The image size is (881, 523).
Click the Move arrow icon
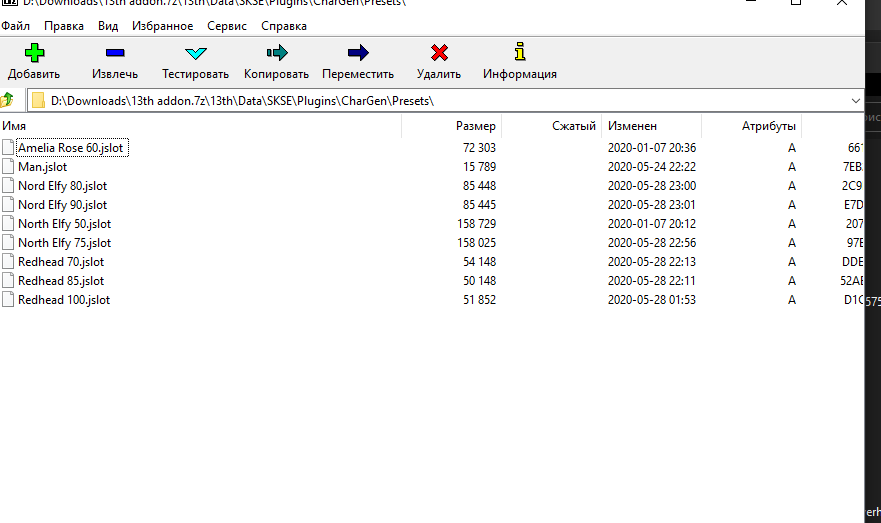pyautogui.click(x=358, y=53)
